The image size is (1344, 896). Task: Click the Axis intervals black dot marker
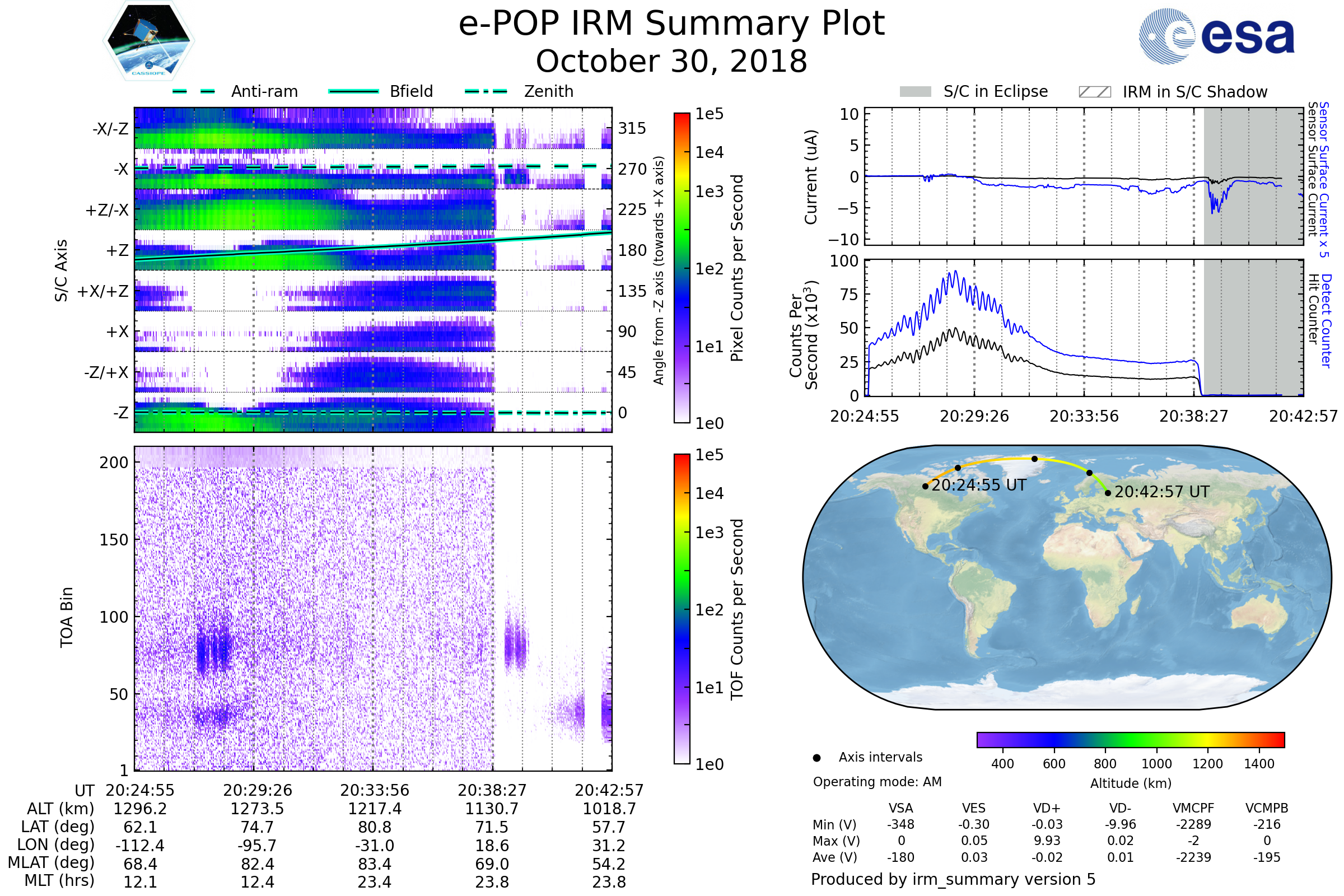pyautogui.click(x=816, y=758)
